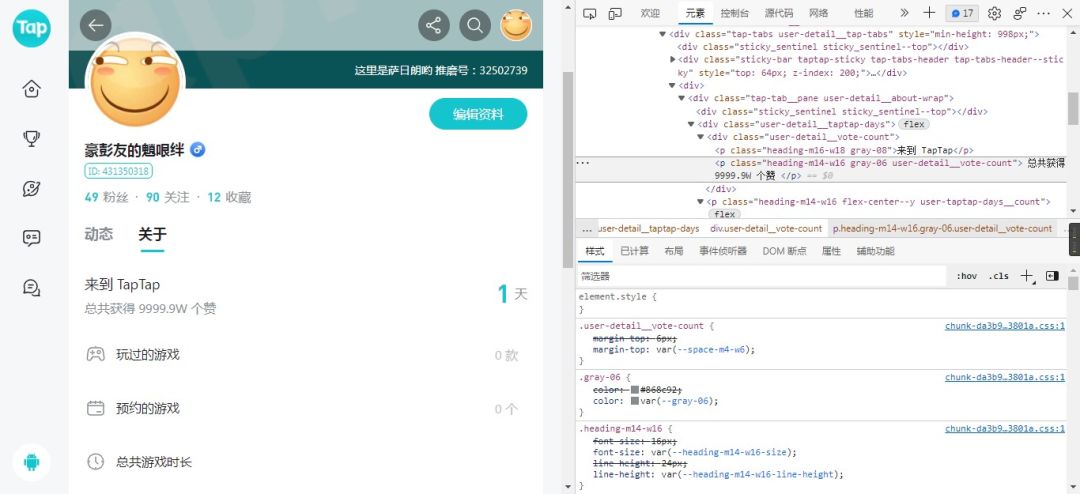Switch to the 控制台 tab
The height and width of the screenshot is (494, 1080).
click(x=734, y=13)
